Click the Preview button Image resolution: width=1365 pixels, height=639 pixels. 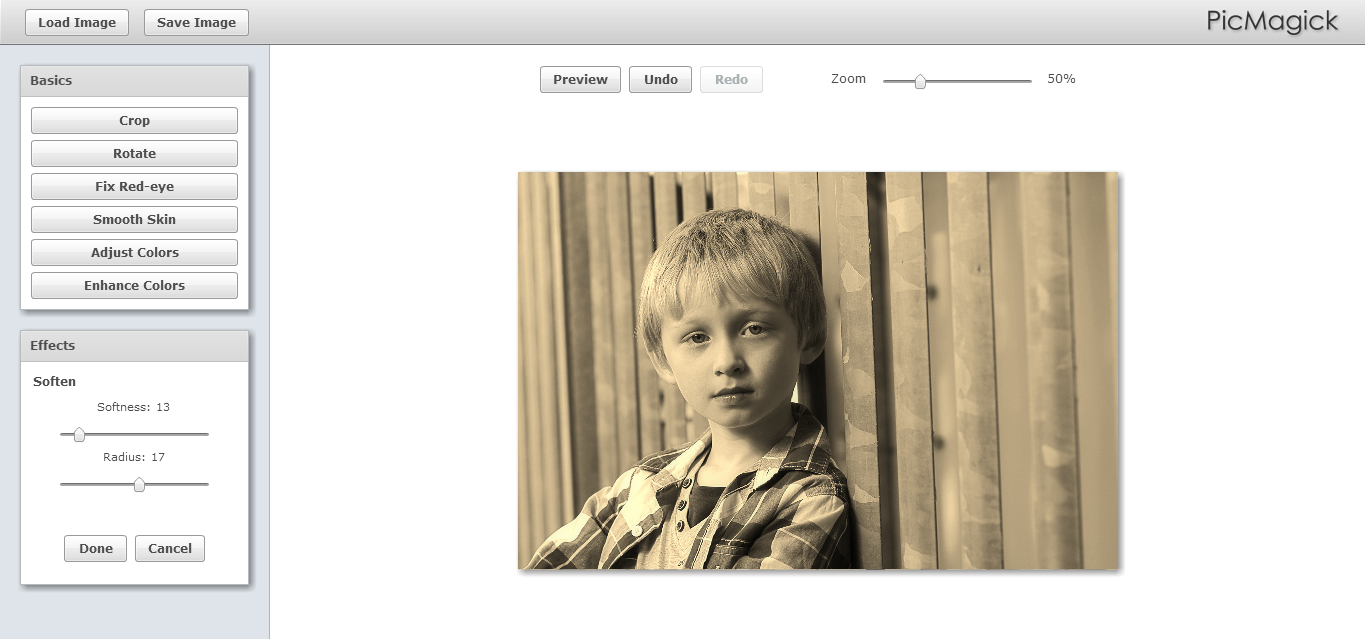point(580,79)
